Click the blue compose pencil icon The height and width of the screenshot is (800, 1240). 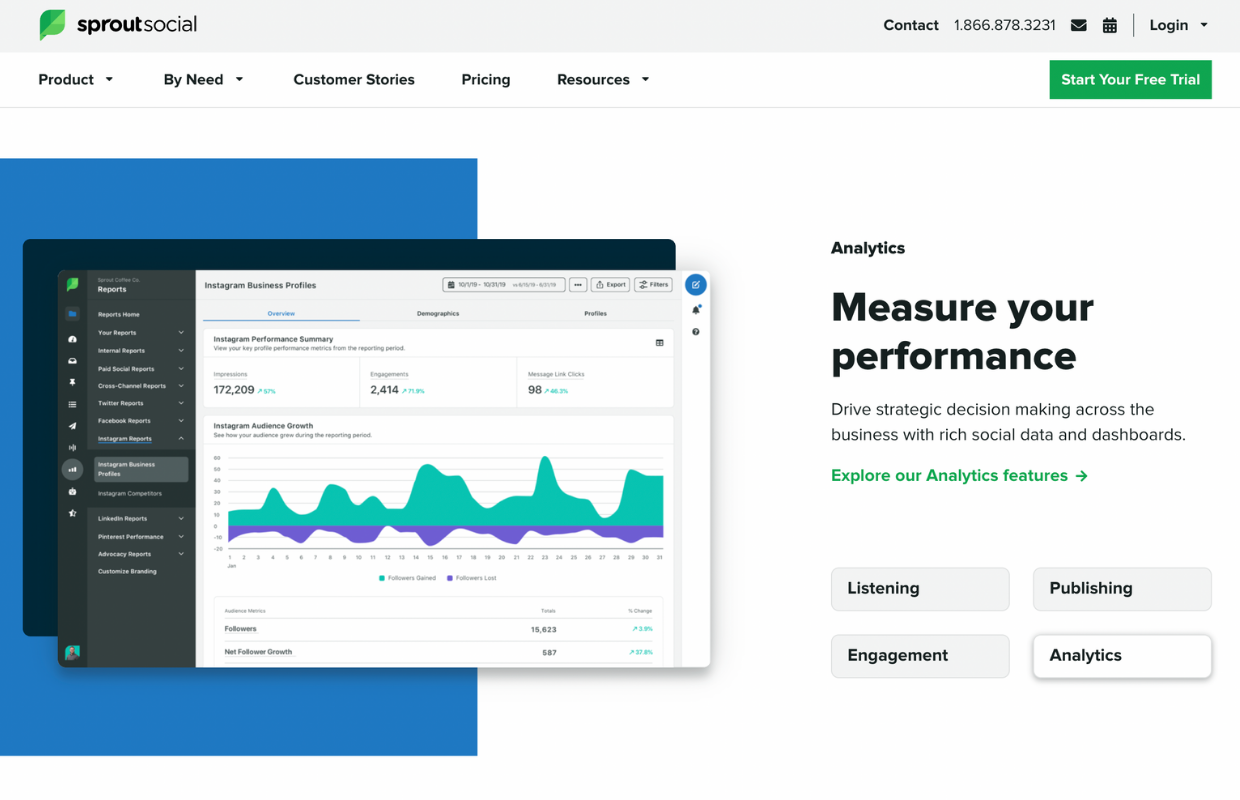pos(695,285)
